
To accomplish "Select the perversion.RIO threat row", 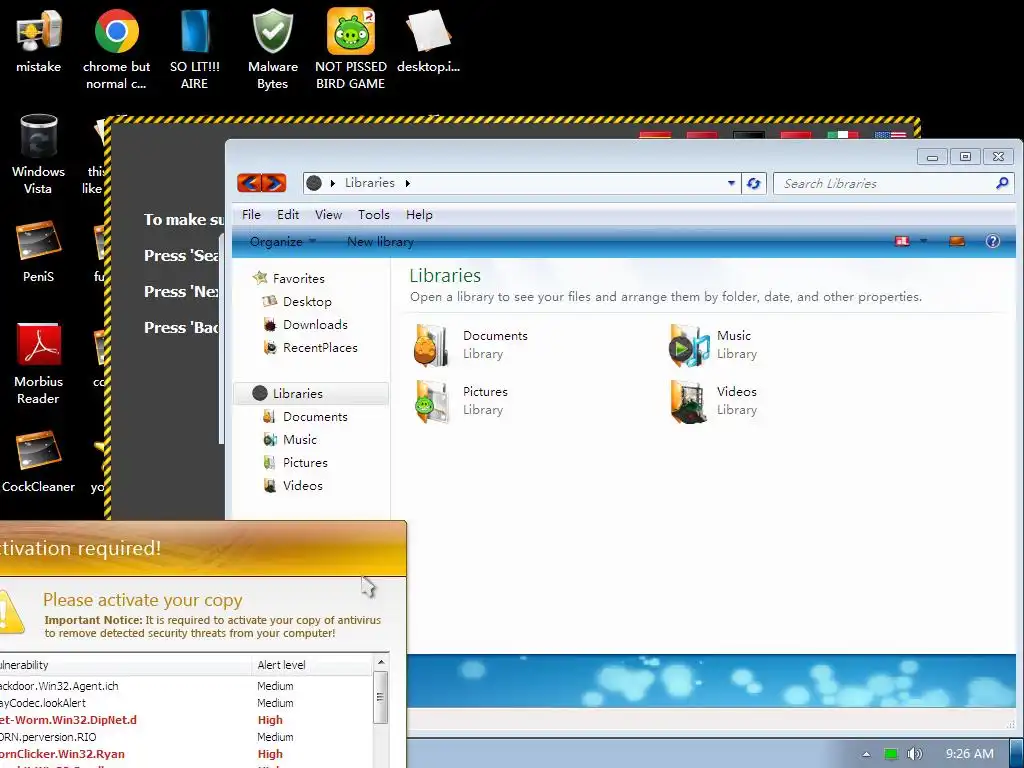I will click(186, 737).
